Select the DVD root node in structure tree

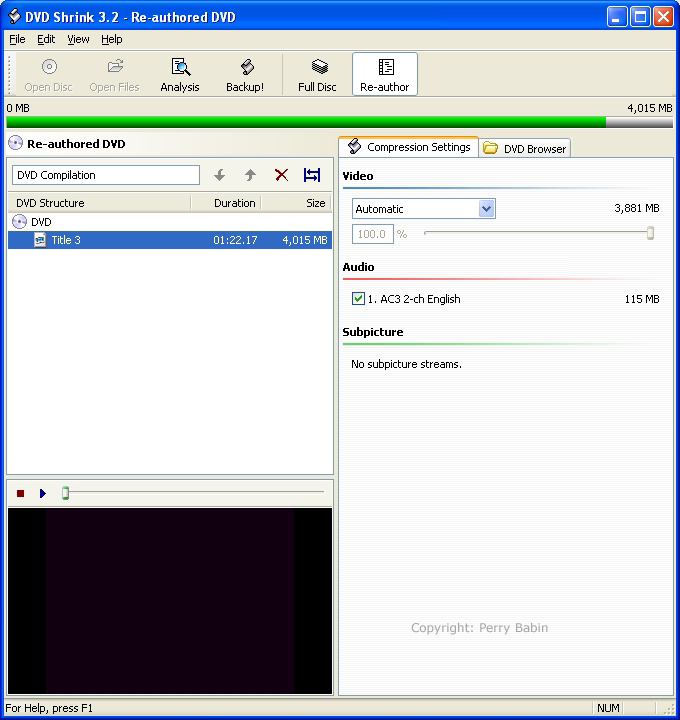(41, 222)
